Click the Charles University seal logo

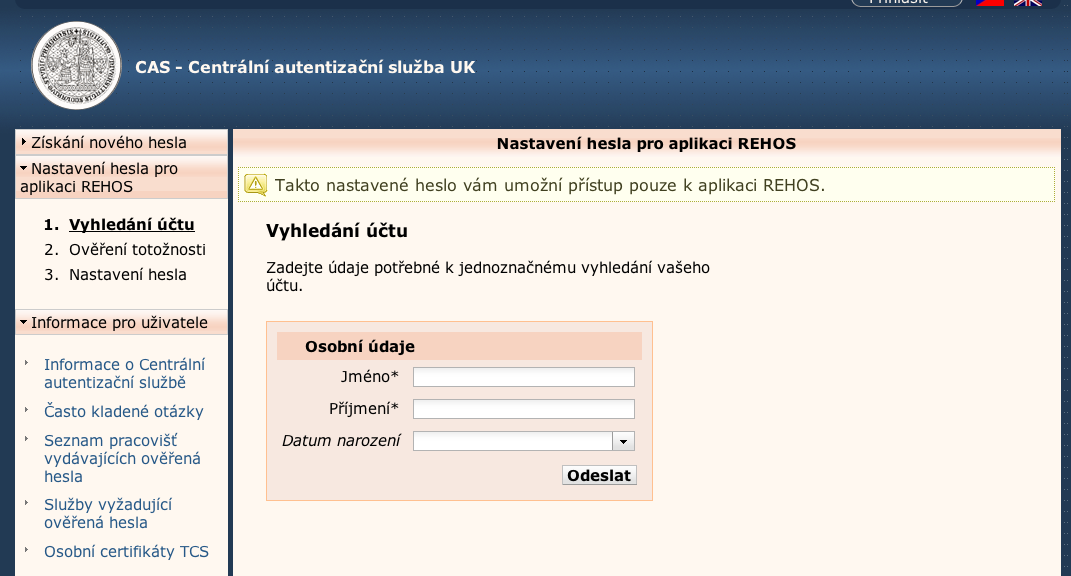coord(76,66)
